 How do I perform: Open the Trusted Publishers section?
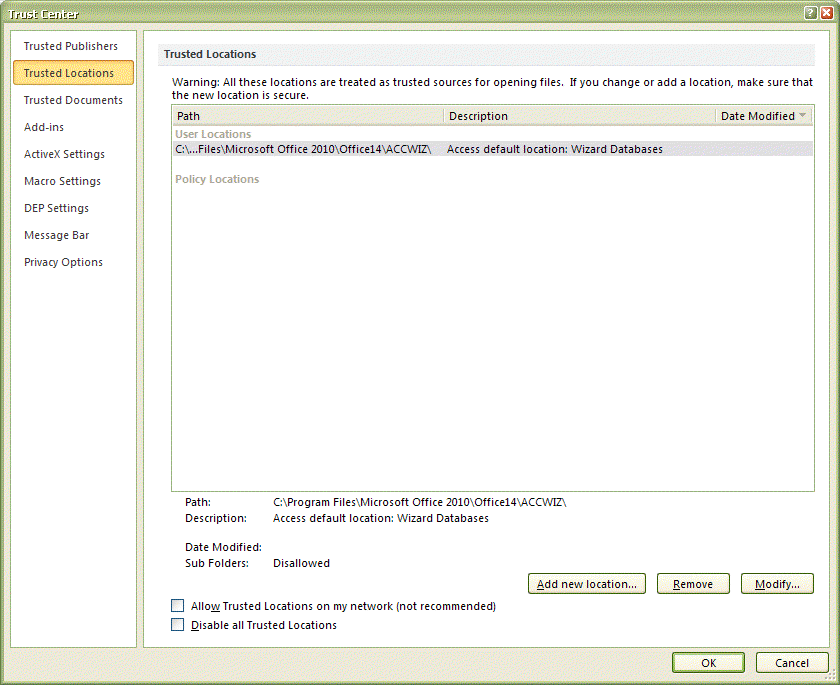[71, 46]
